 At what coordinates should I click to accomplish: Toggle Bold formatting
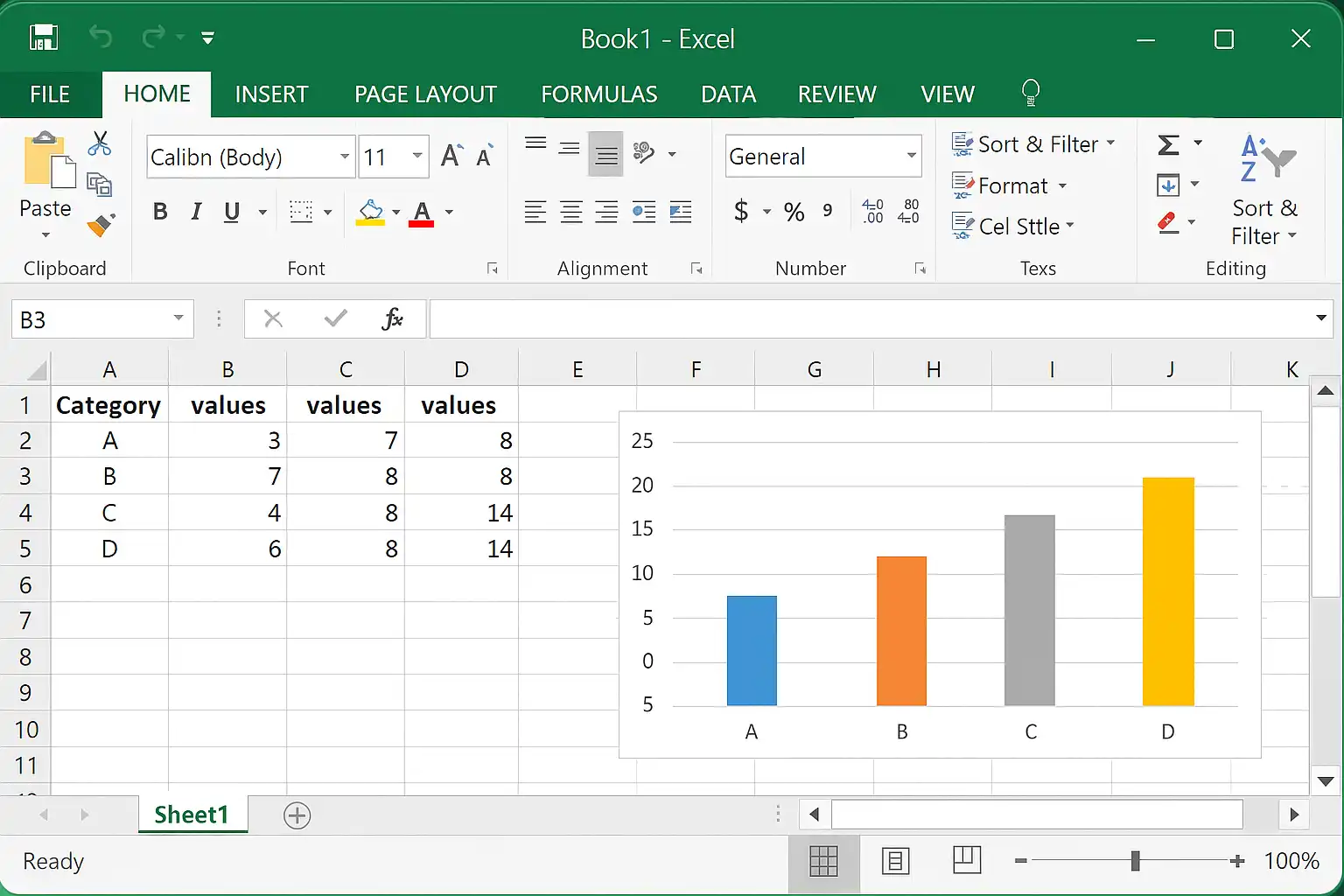click(160, 212)
